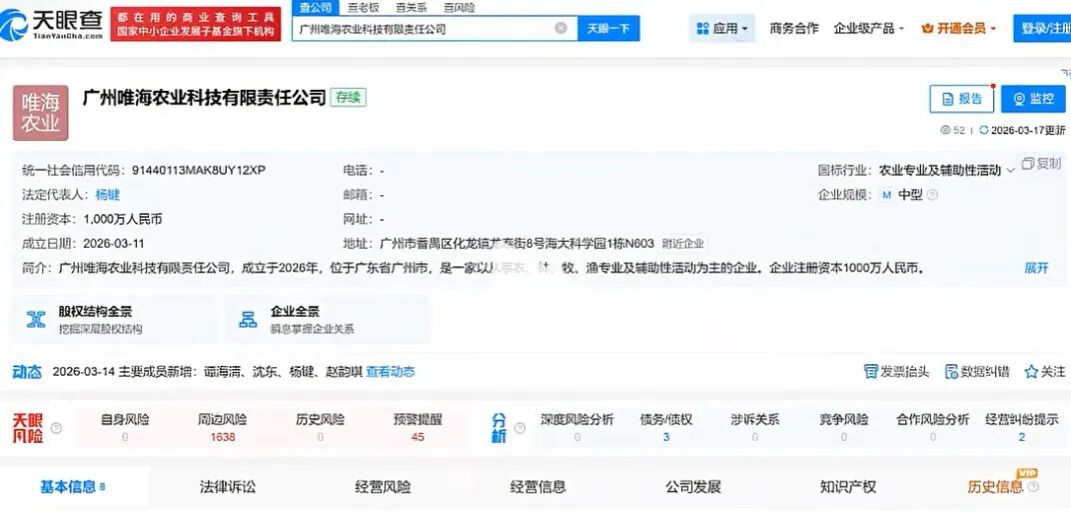Screen dimensions: 1071x514
Task: Select the 经营风险 tab
Action: click(x=382, y=487)
